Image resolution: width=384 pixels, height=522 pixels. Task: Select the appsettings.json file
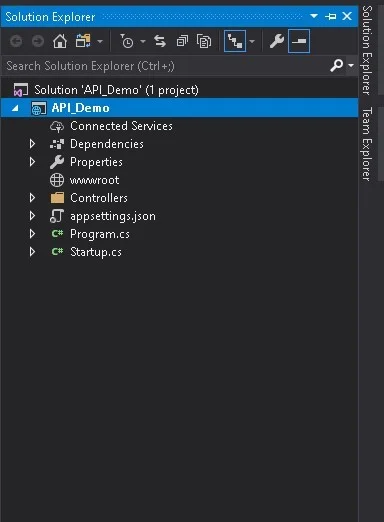(113, 216)
